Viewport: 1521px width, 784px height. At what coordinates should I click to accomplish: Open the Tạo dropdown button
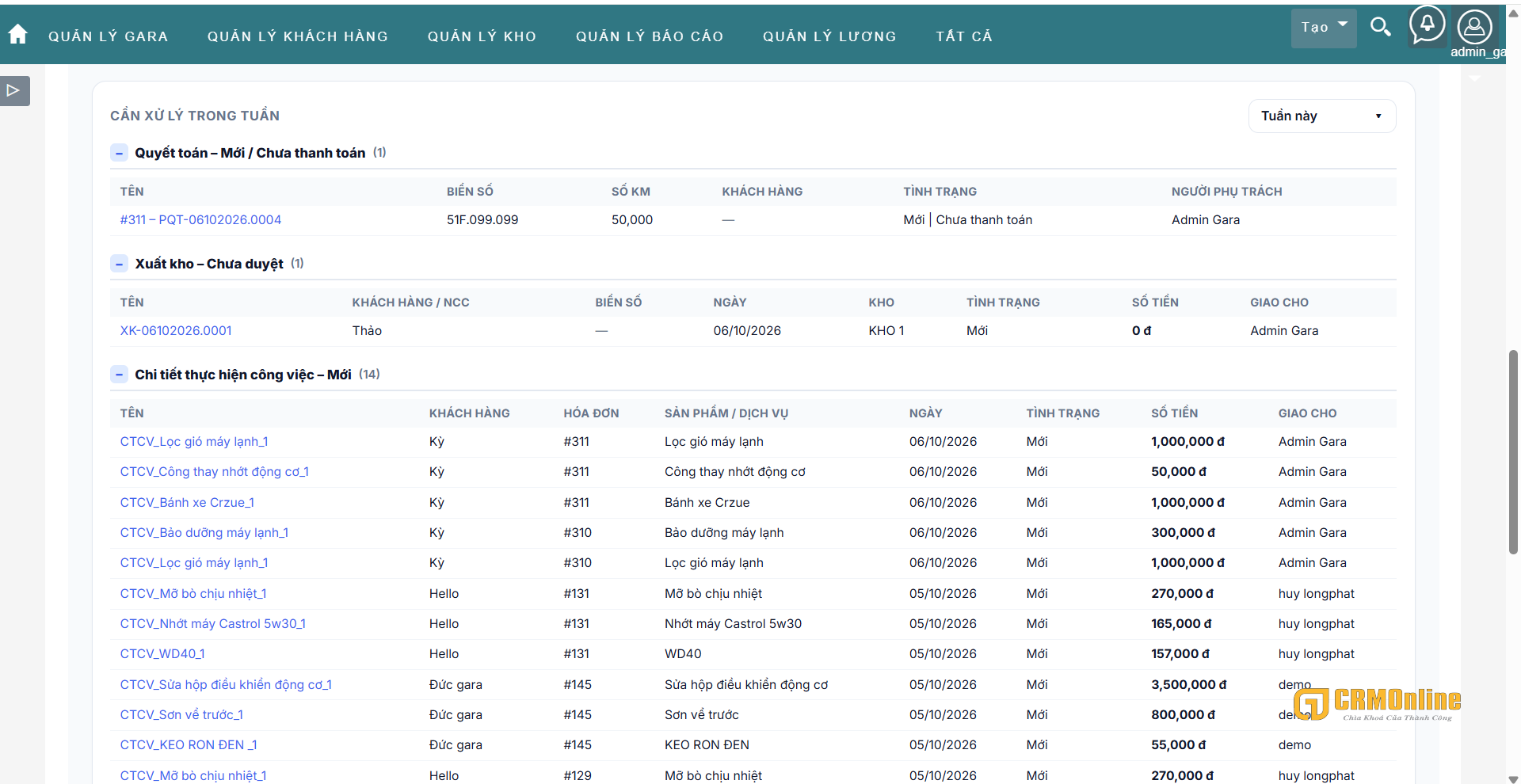point(1324,28)
